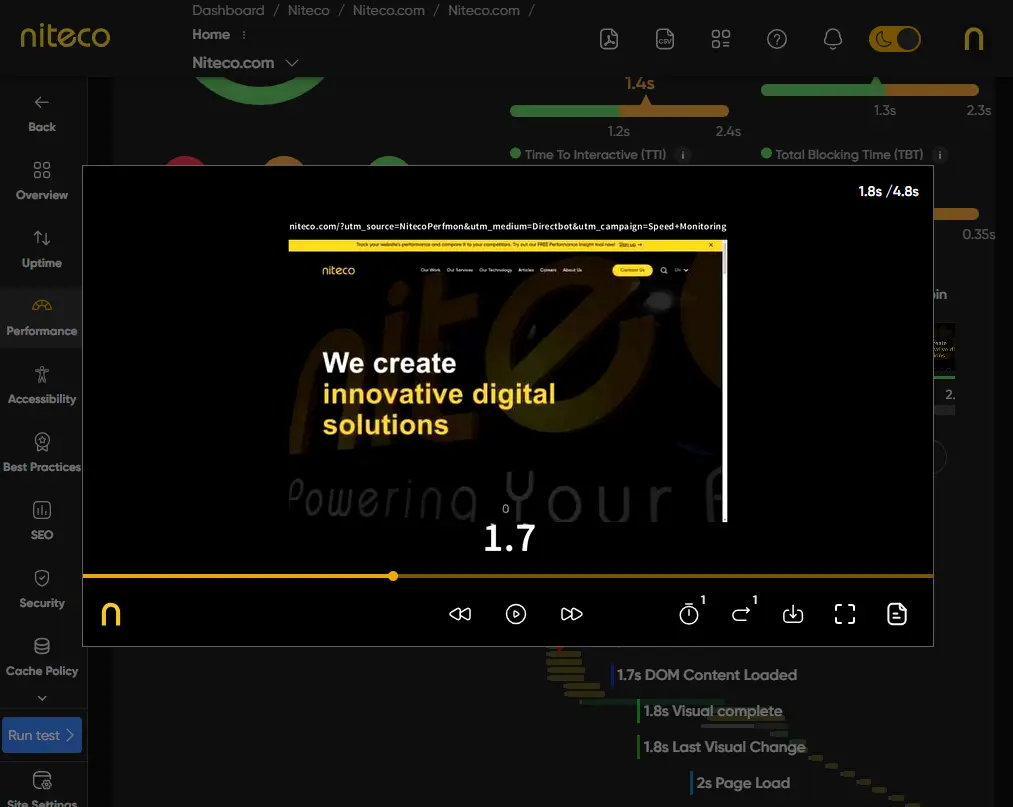Export report as CSV icon

pyautogui.click(x=664, y=39)
